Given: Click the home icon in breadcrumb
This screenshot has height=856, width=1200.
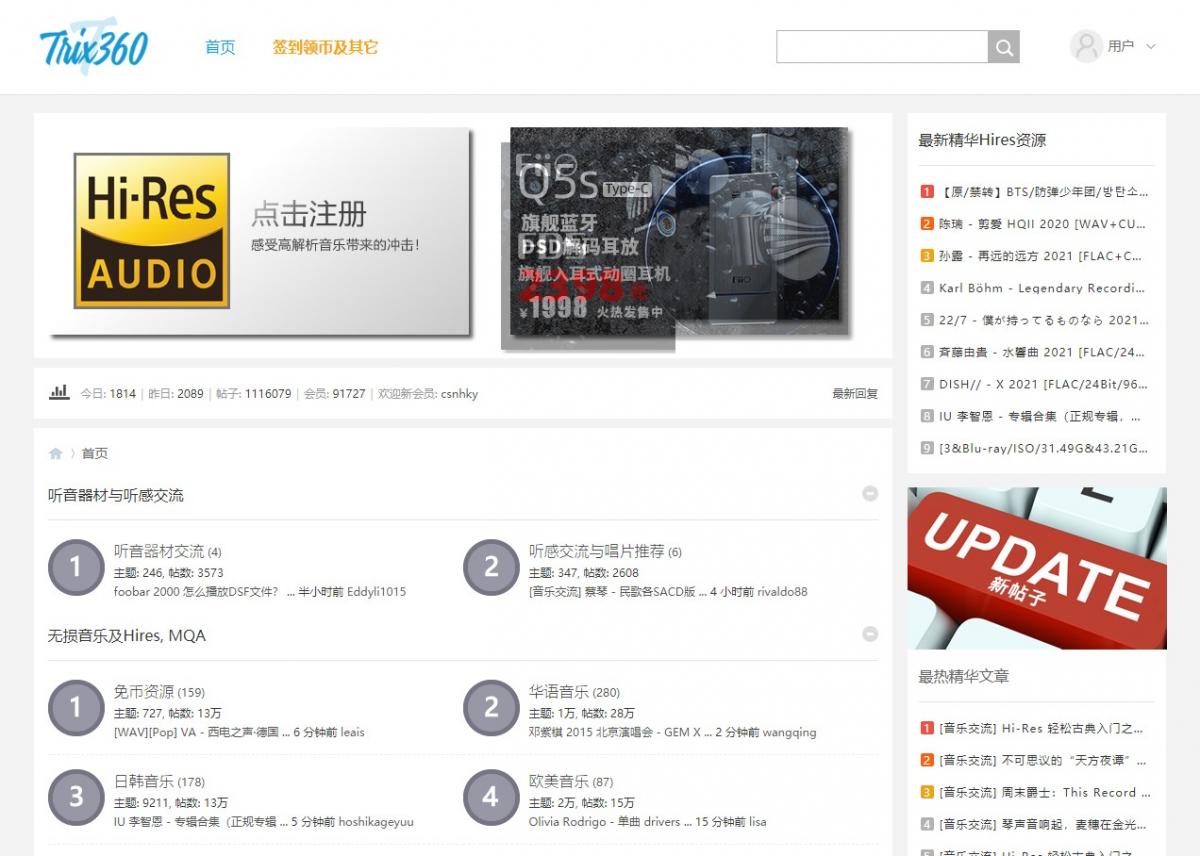Looking at the screenshot, I should [x=56, y=454].
